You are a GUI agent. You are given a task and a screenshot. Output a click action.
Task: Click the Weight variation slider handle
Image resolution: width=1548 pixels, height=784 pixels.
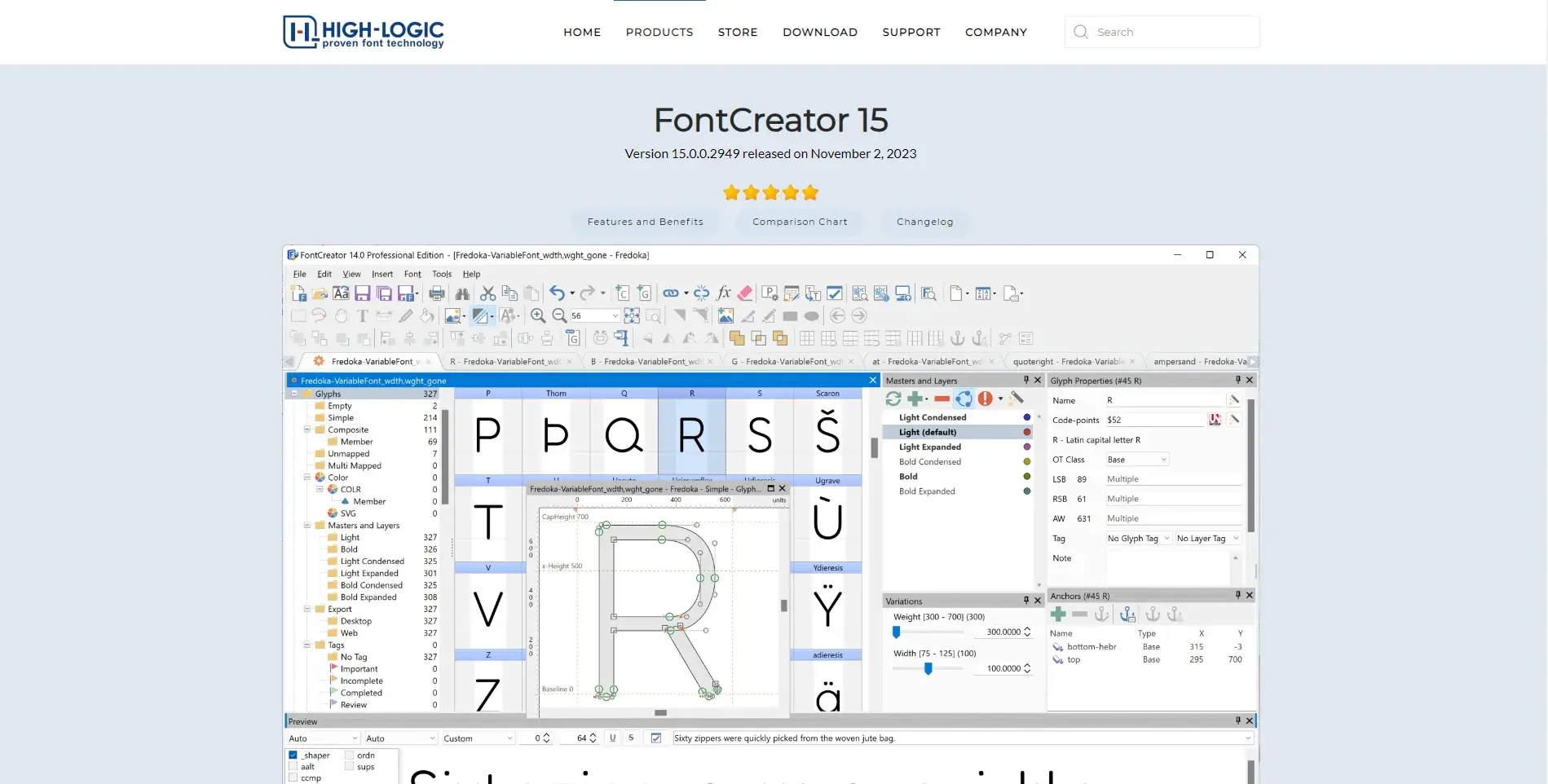897,632
